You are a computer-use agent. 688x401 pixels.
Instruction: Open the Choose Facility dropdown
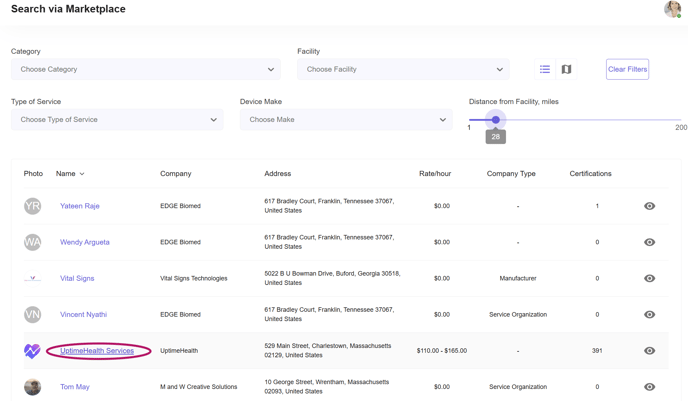(x=403, y=70)
